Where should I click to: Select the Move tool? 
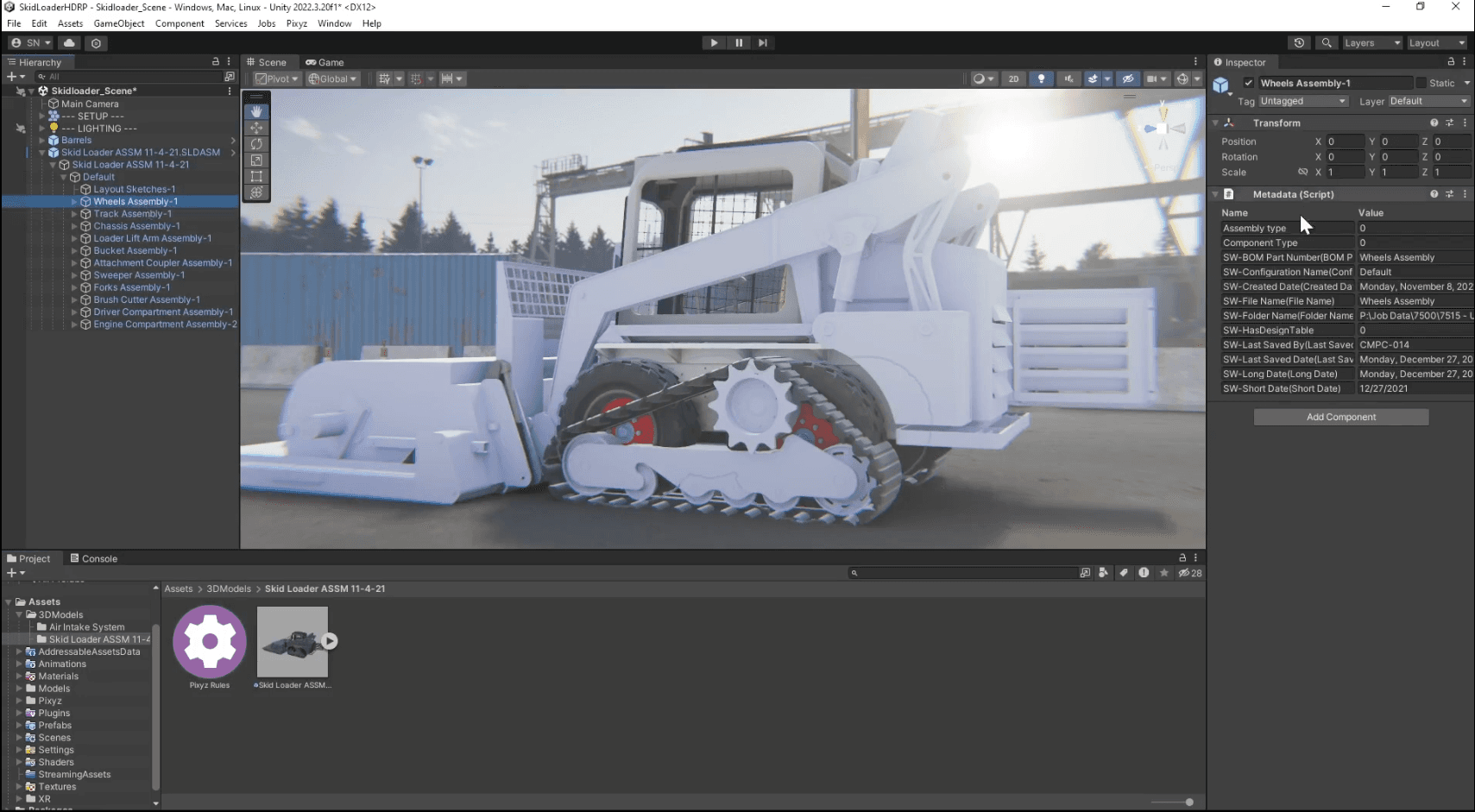click(256, 128)
